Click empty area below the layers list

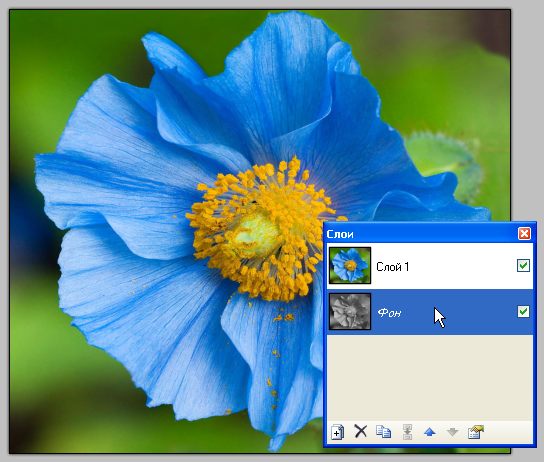click(430, 377)
